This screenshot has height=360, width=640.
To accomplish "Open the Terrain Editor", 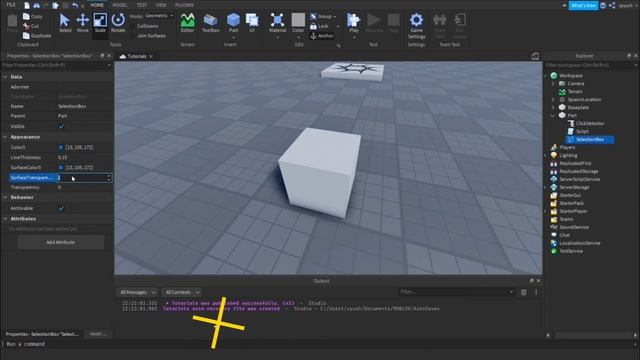I will pyautogui.click(x=187, y=23).
